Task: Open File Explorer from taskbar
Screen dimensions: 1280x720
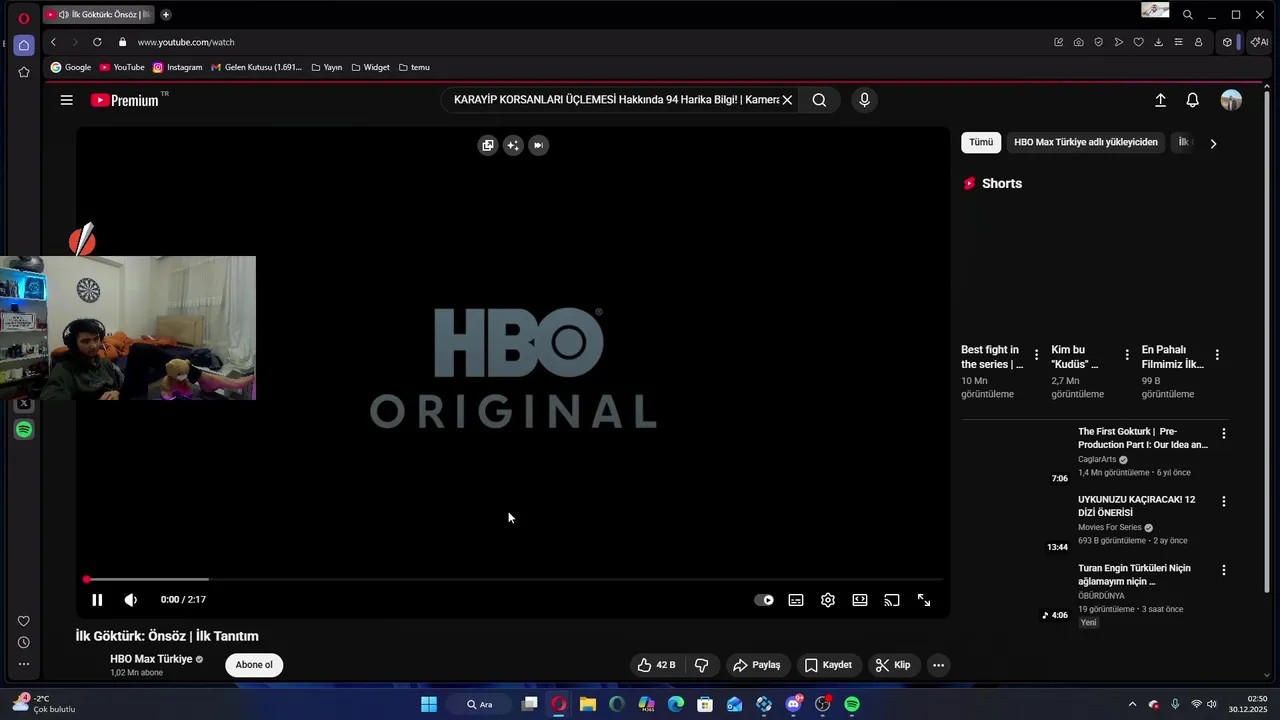Action: 588,704
